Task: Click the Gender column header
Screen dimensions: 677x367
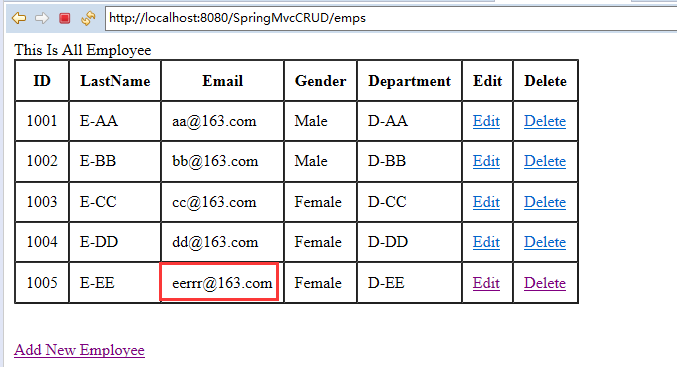Action: point(320,81)
